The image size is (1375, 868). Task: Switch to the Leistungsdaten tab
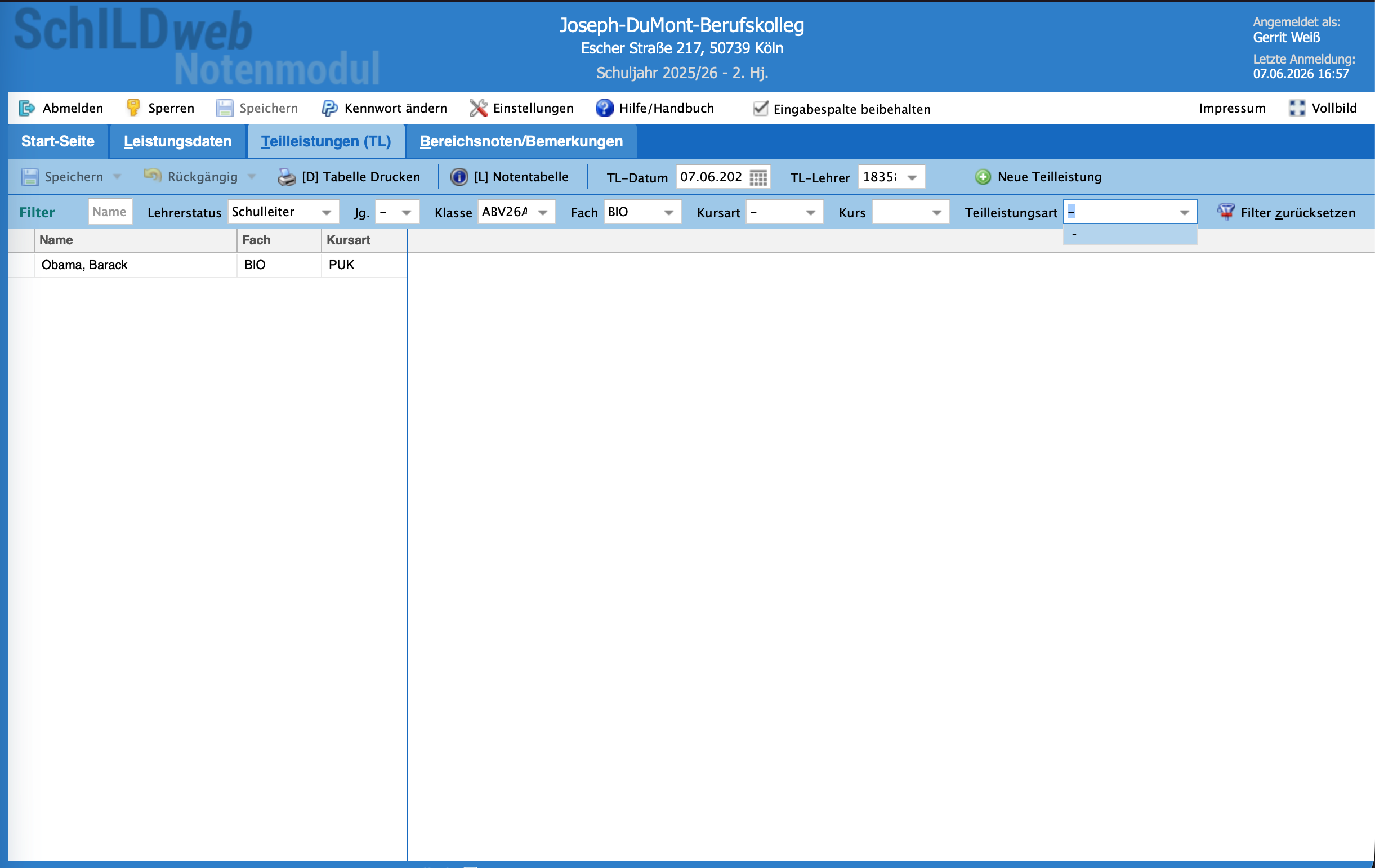pos(177,141)
